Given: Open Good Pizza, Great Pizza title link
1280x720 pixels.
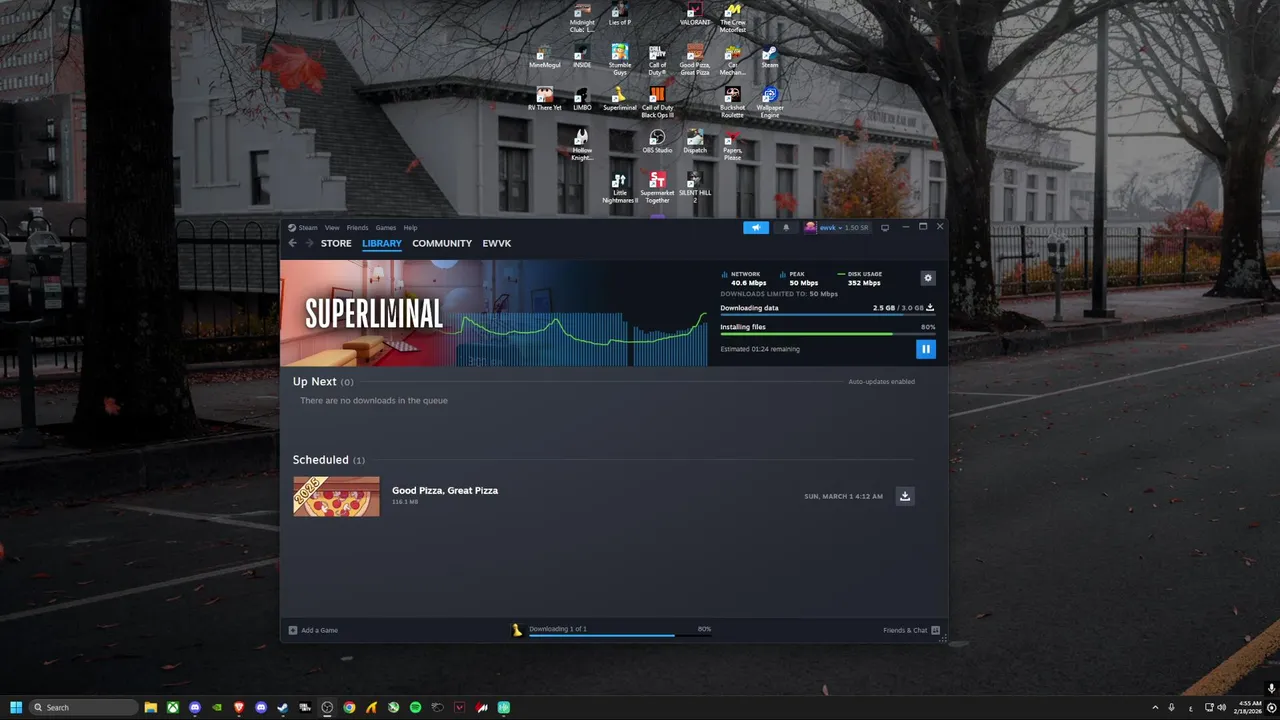Looking at the screenshot, I should [445, 490].
